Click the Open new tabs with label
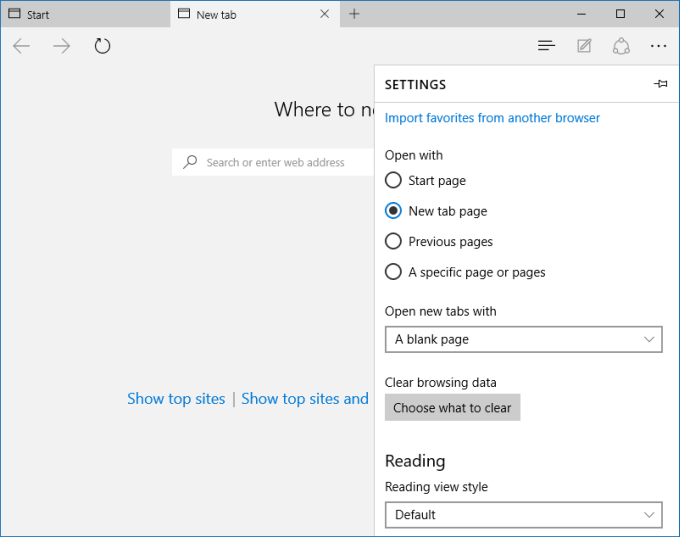This screenshot has height=537, width=680. (x=440, y=311)
